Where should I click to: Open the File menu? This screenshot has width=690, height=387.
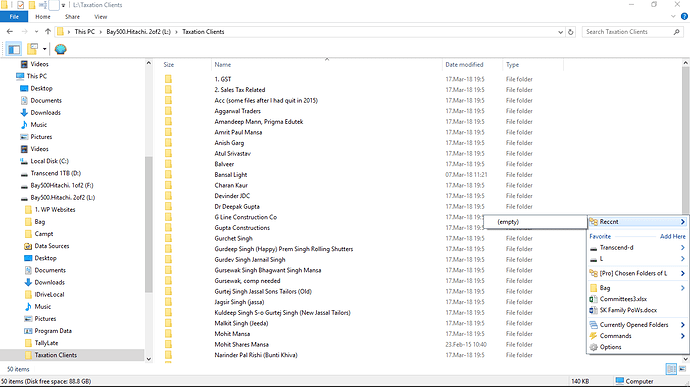click(x=14, y=17)
